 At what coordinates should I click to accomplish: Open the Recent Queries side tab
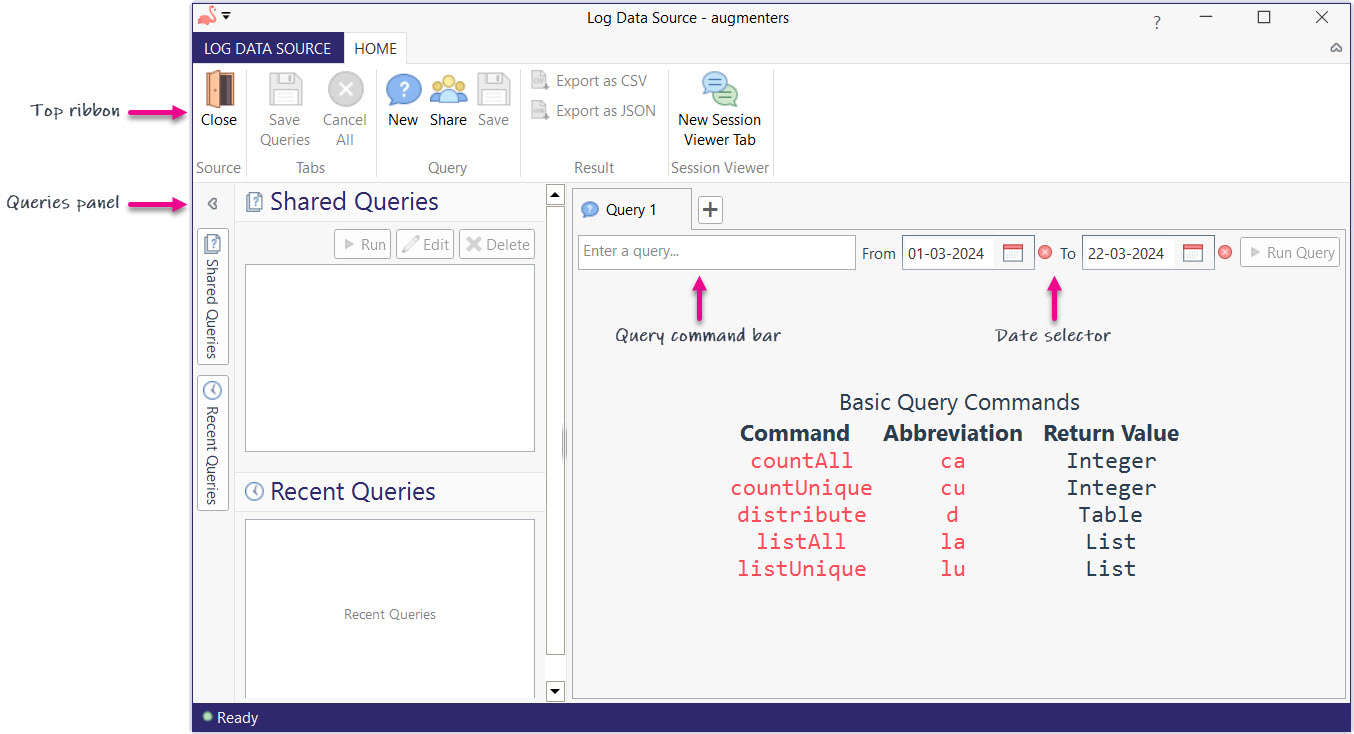point(212,442)
